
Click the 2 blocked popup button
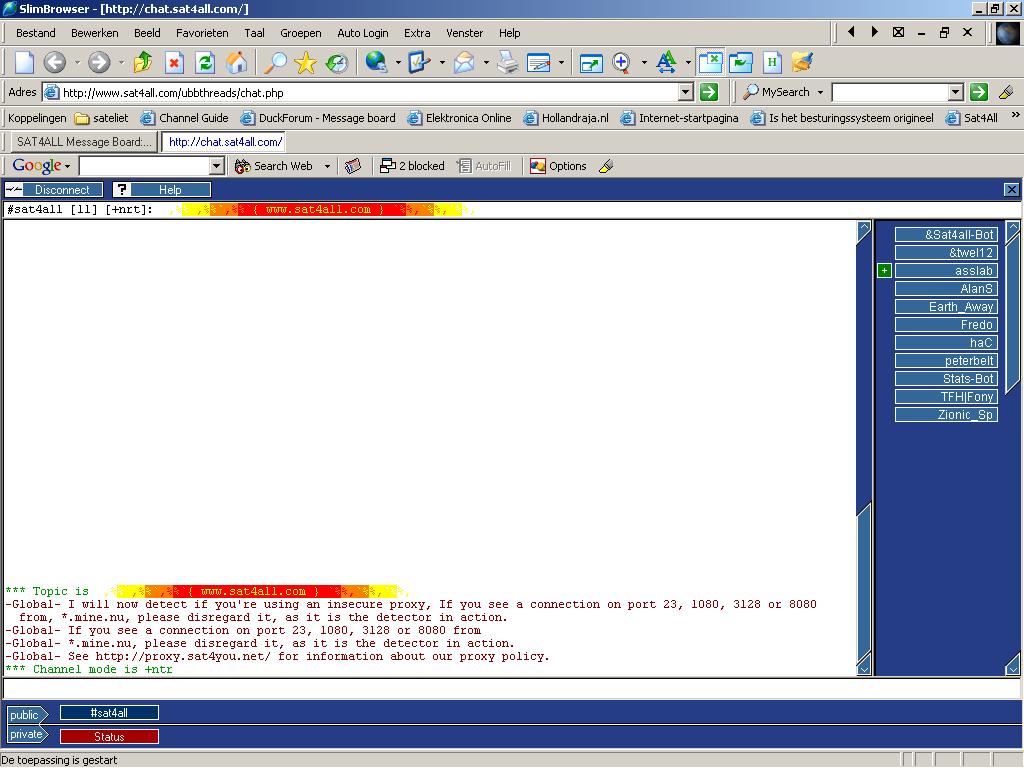pyautogui.click(x=412, y=166)
